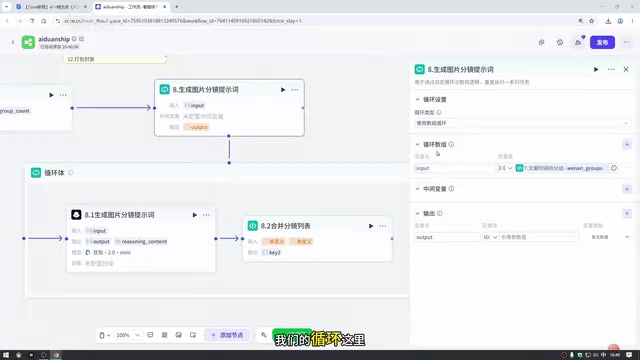Open more menu on canvas node 8

[x=294, y=90]
